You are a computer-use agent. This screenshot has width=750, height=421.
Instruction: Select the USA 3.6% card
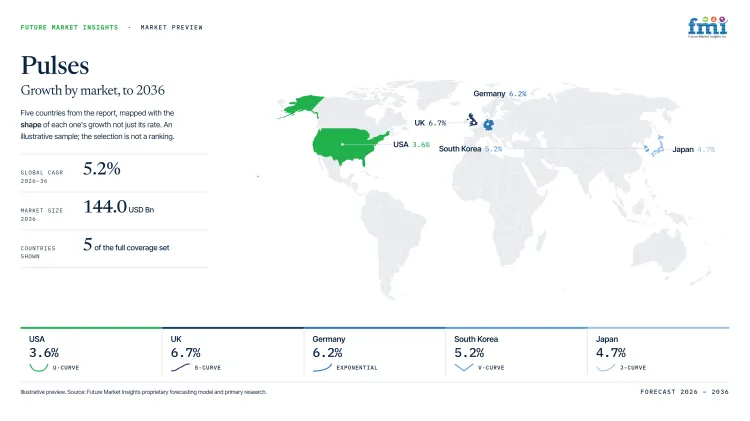pyautogui.click(x=91, y=353)
